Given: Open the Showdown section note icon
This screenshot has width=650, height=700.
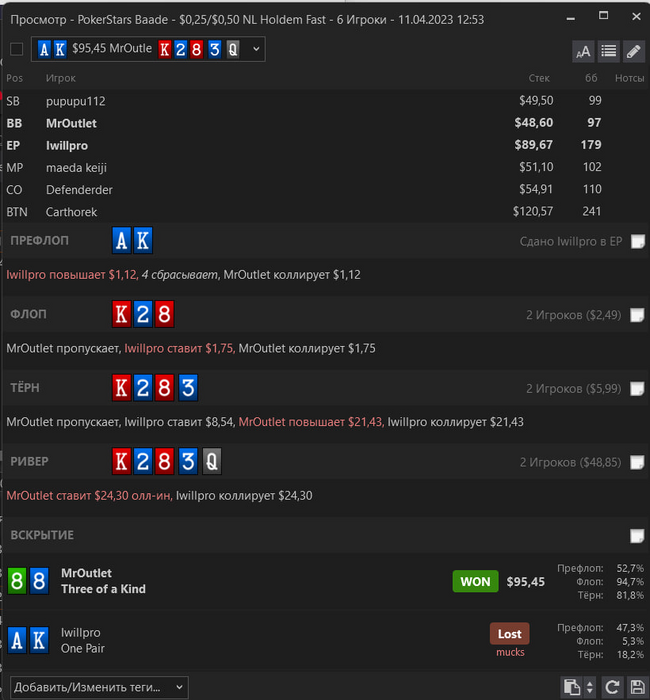Looking at the screenshot, I should point(638,535).
